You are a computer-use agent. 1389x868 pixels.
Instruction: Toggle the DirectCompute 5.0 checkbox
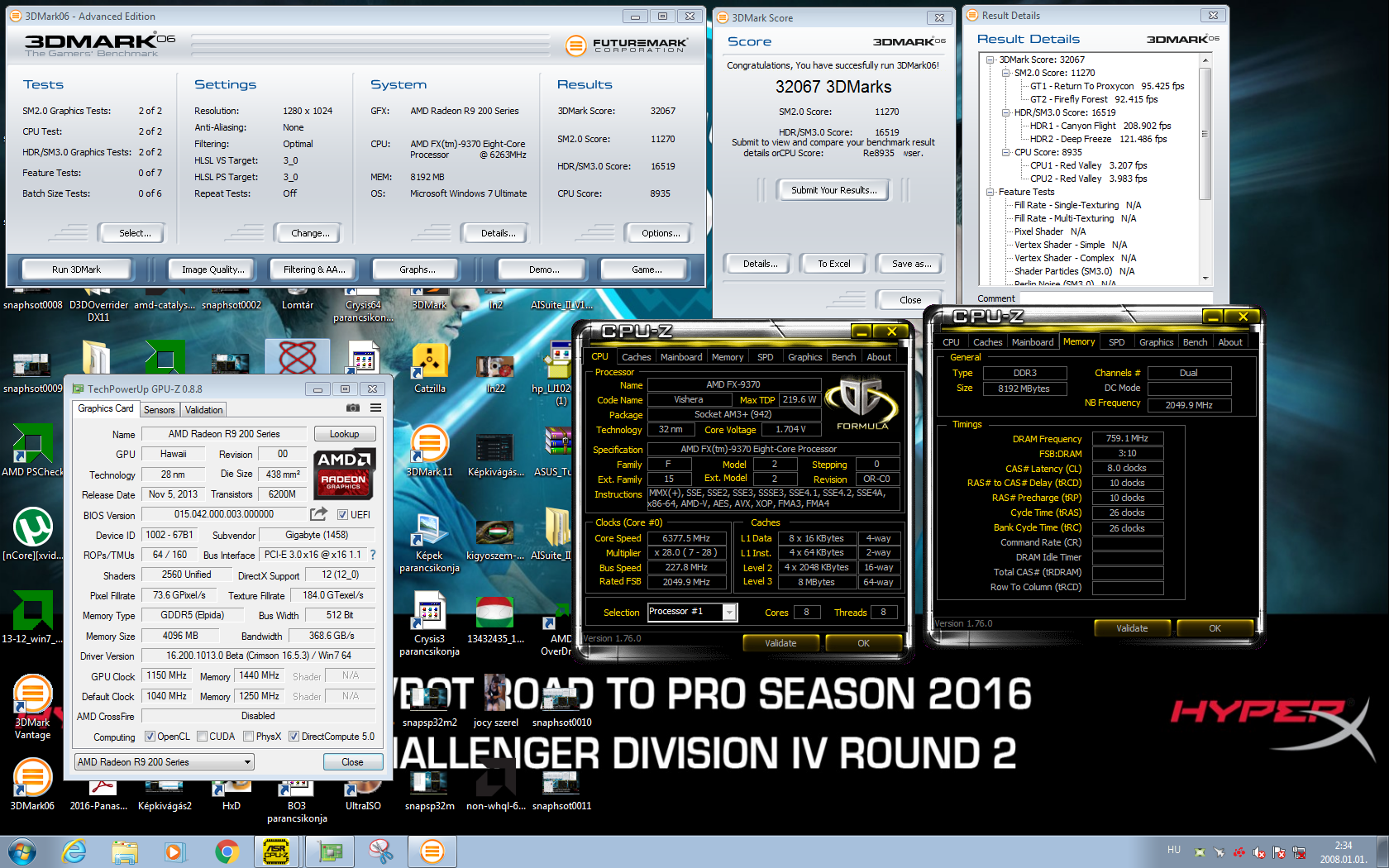(294, 737)
